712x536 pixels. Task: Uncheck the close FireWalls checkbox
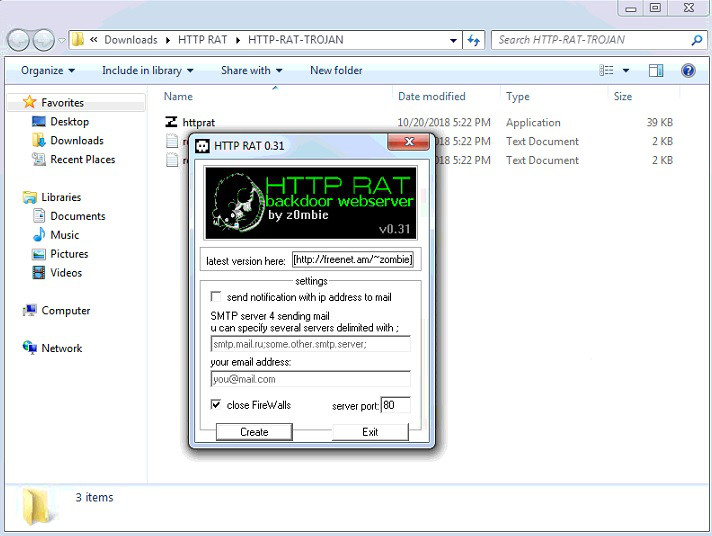coord(216,404)
